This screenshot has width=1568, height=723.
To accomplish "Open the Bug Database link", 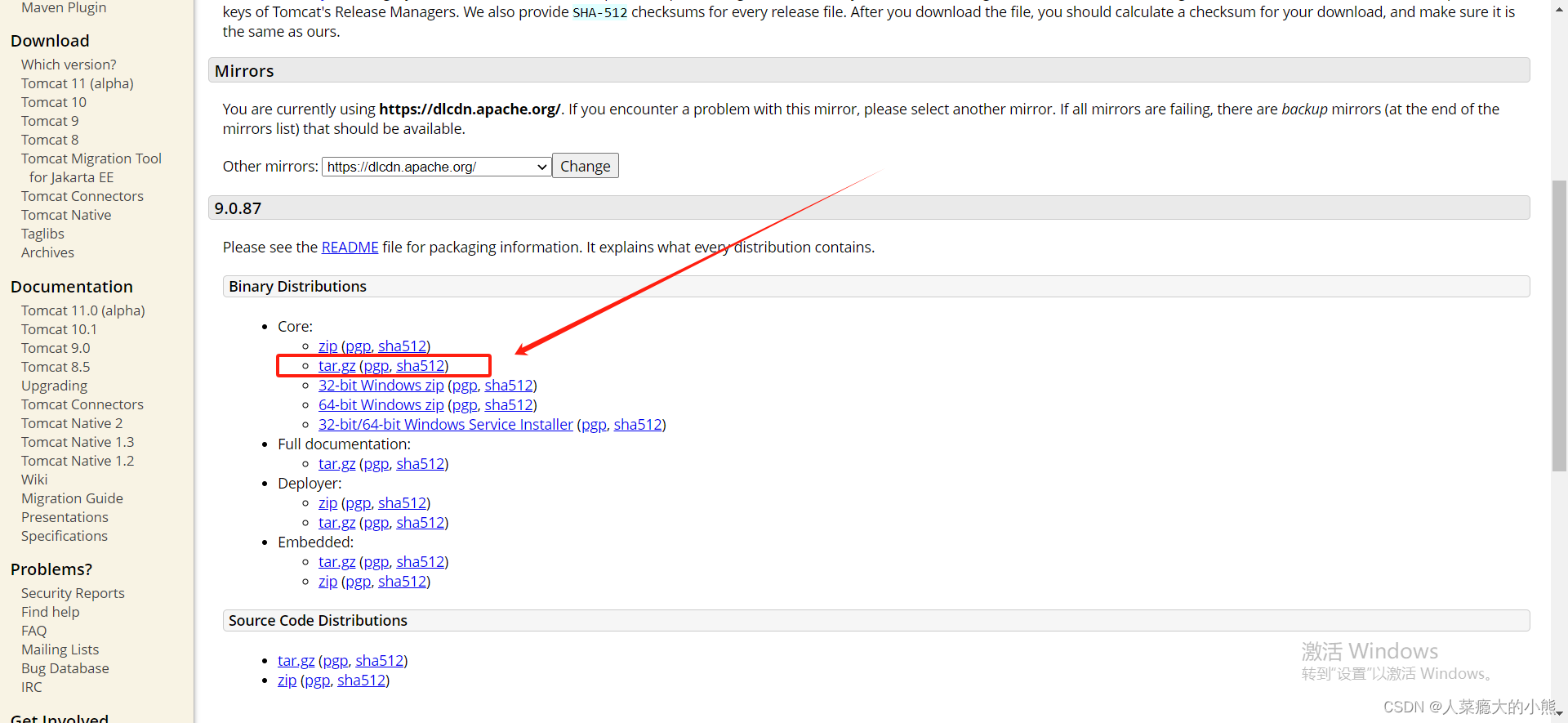I will pyautogui.click(x=65, y=668).
